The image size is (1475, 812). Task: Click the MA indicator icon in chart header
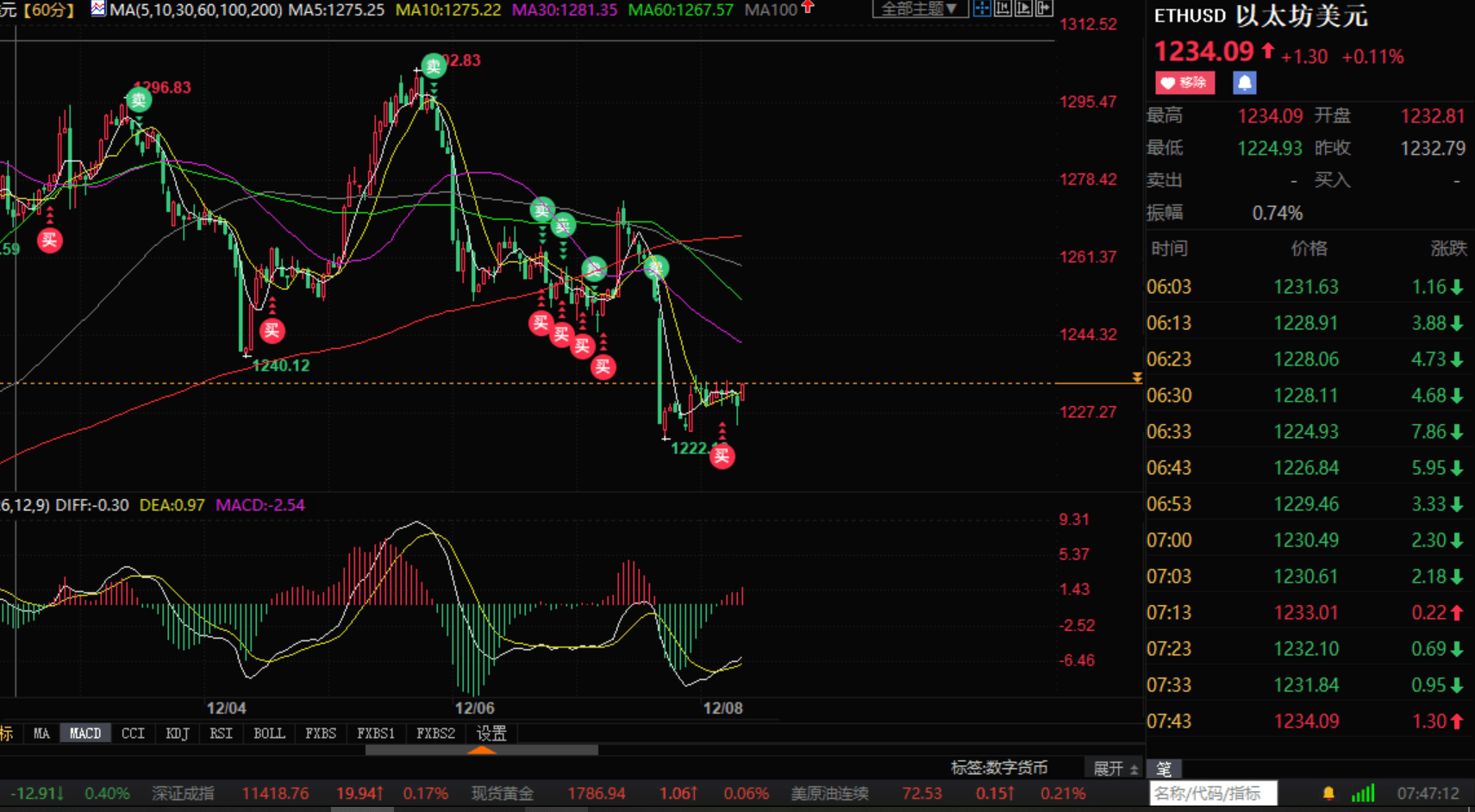pyautogui.click(x=97, y=9)
